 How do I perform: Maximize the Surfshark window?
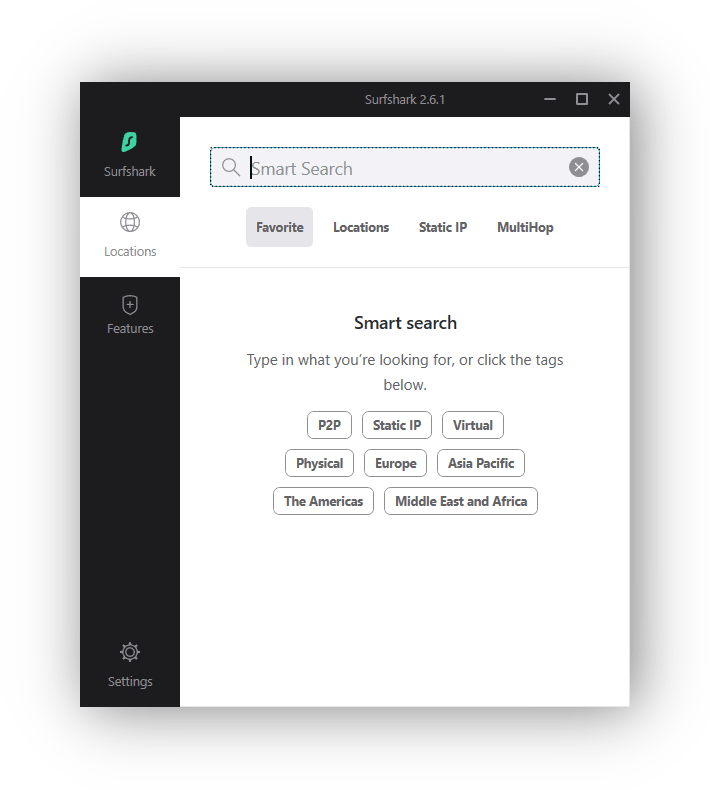coord(582,99)
